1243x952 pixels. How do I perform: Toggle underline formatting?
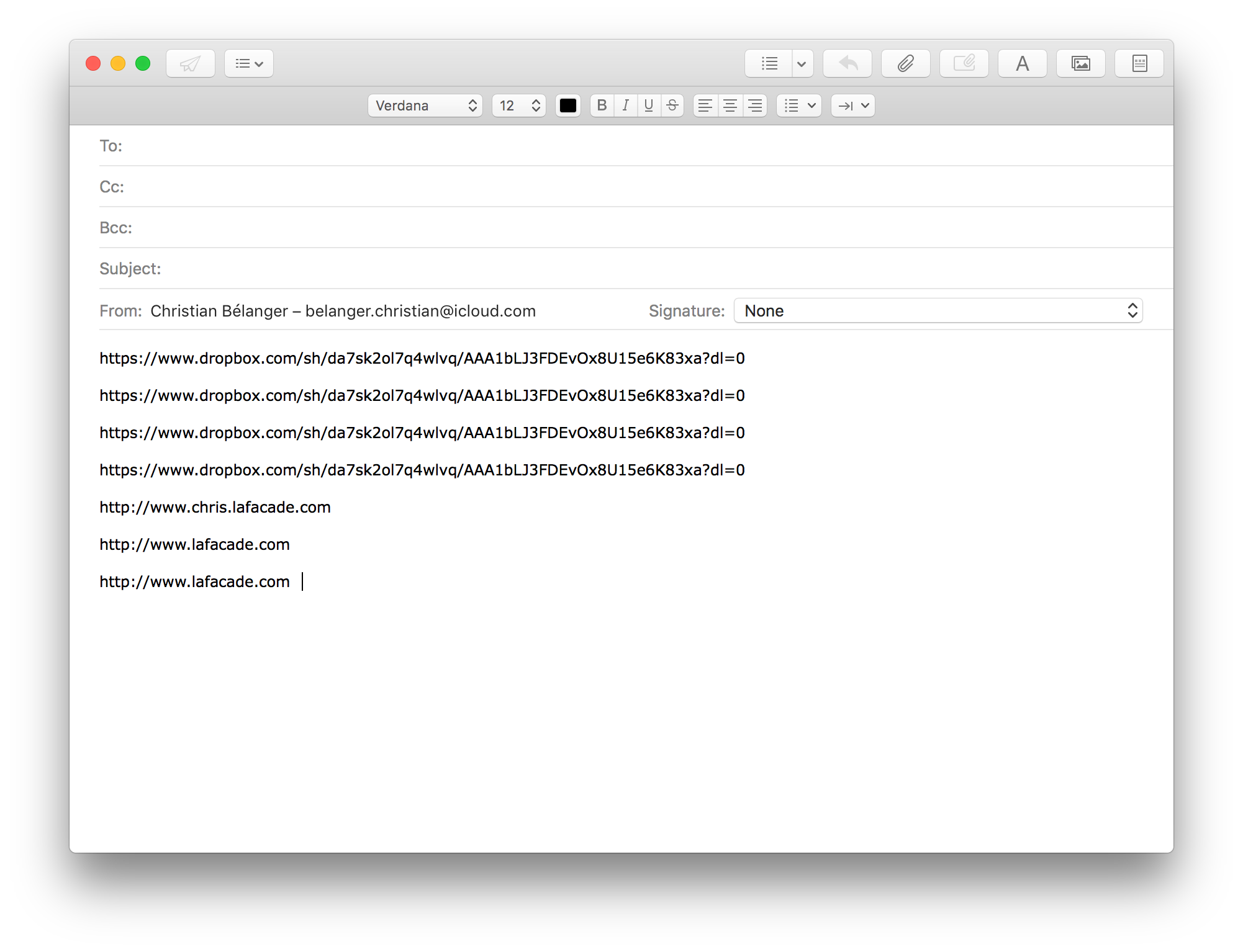649,106
